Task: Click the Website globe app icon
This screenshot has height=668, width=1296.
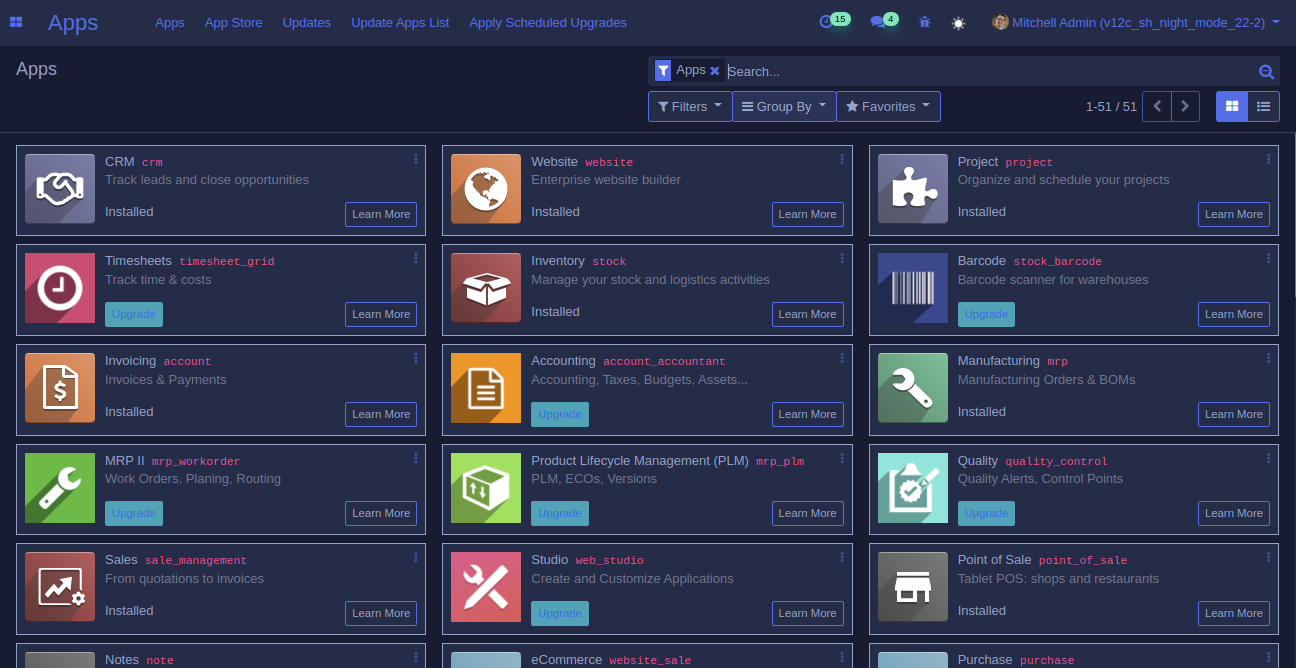Action: (x=486, y=188)
